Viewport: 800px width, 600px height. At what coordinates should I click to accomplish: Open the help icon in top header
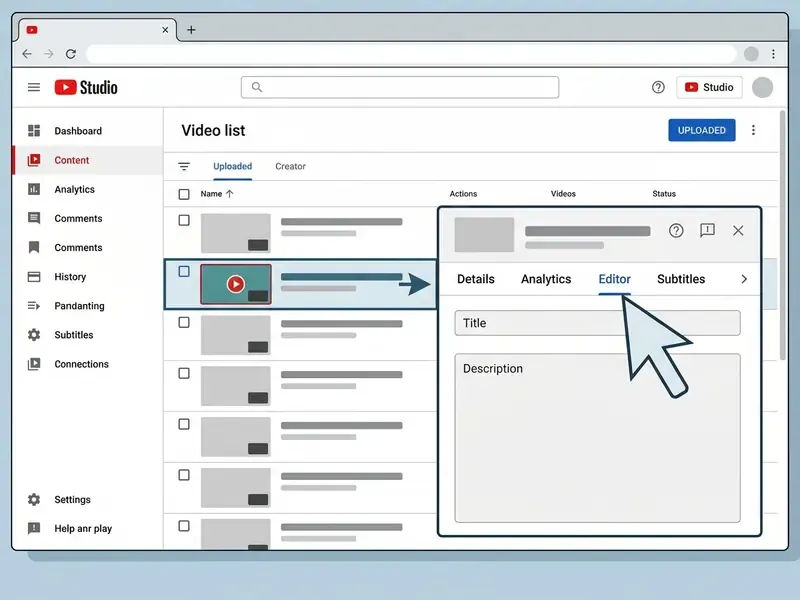coord(658,87)
